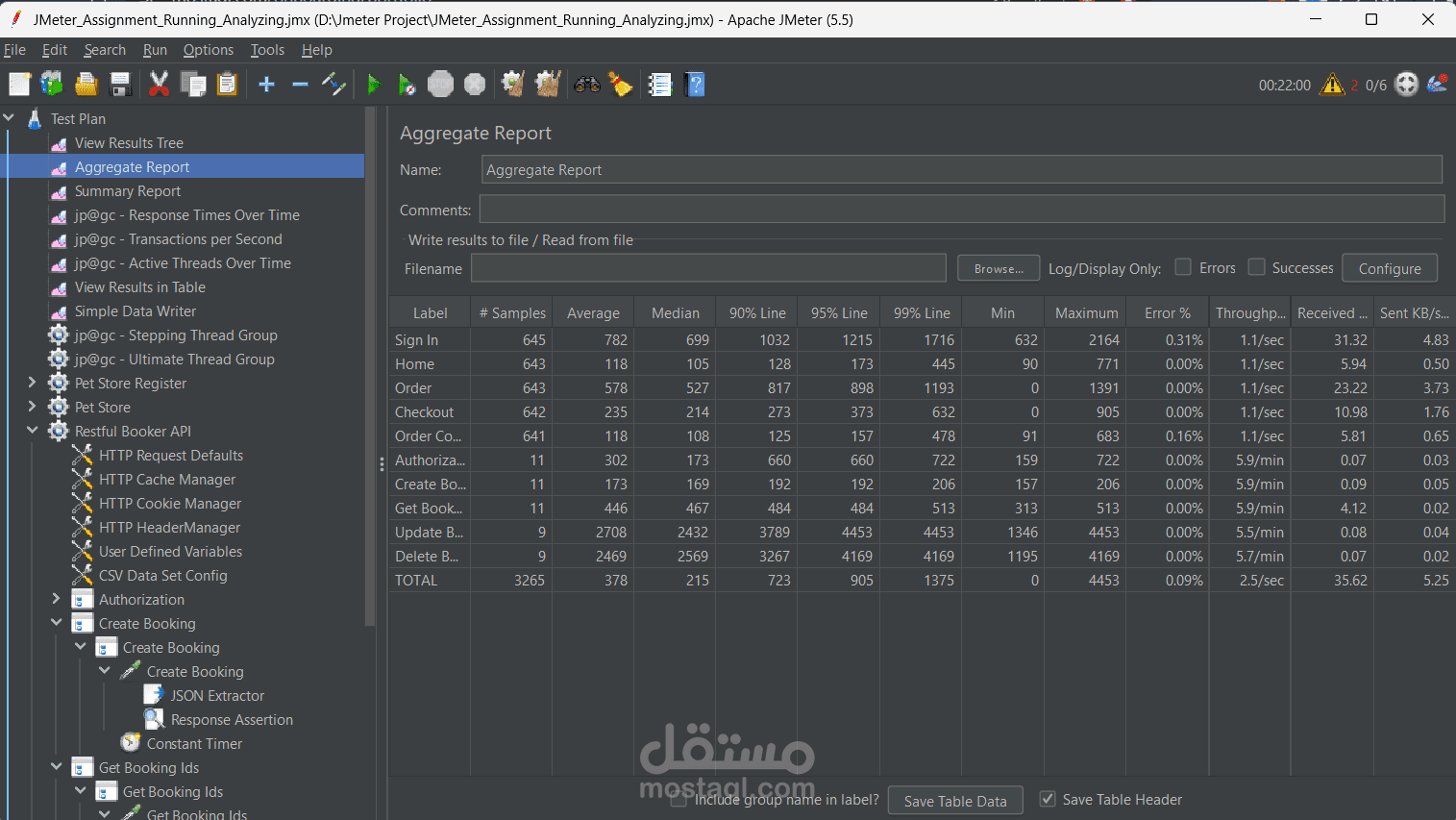Enable the Errors log filter checkbox
The image size is (1456, 820).
(x=1183, y=267)
